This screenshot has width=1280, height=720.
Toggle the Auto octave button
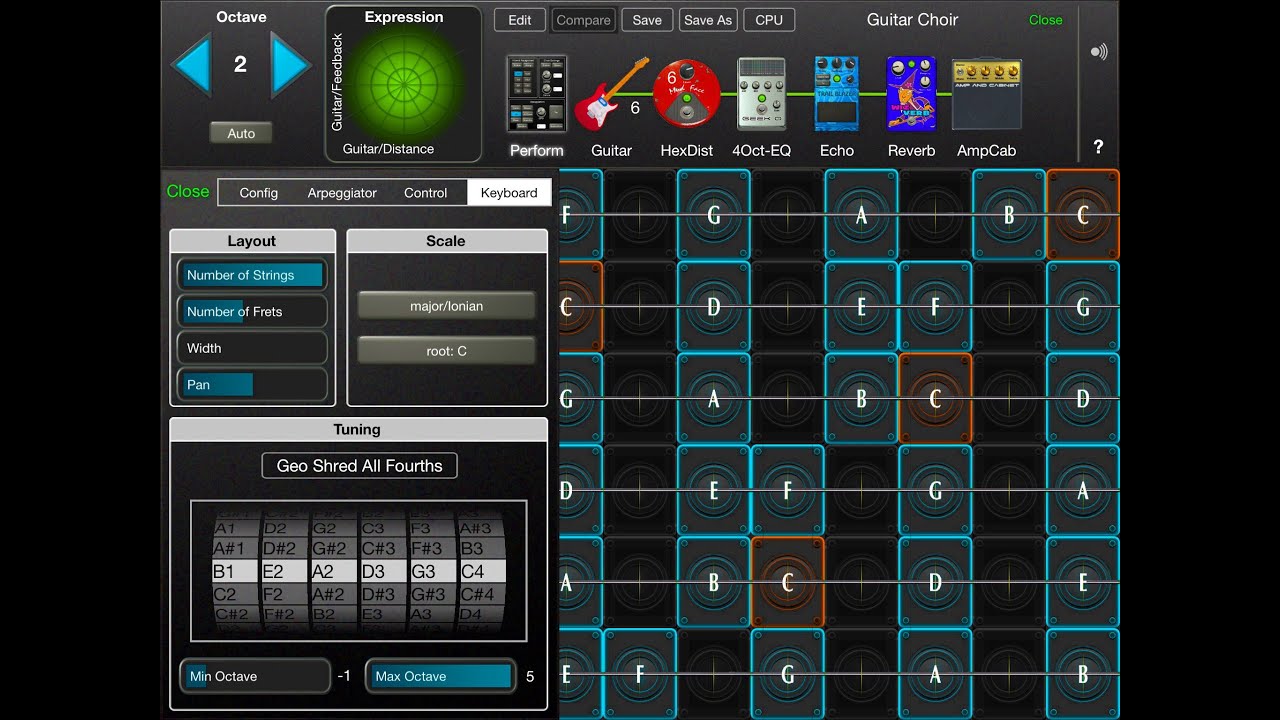(x=241, y=133)
